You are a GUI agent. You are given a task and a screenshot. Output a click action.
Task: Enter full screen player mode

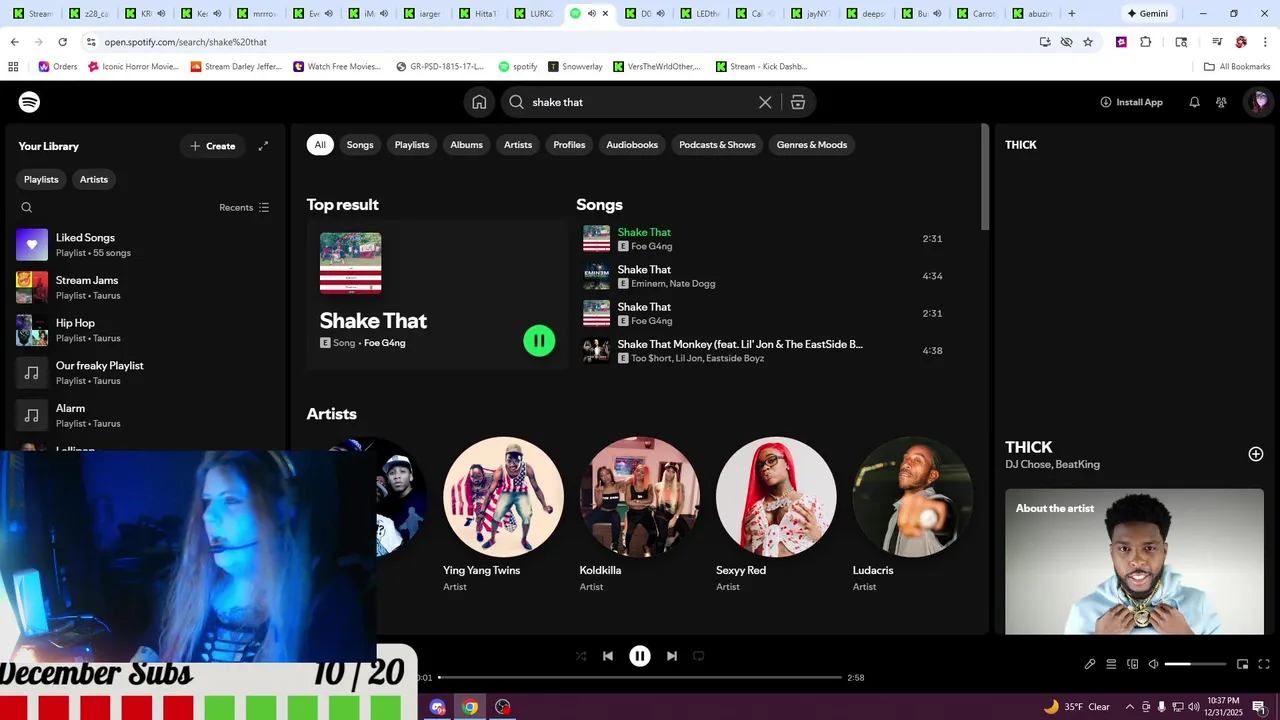click(x=1264, y=664)
